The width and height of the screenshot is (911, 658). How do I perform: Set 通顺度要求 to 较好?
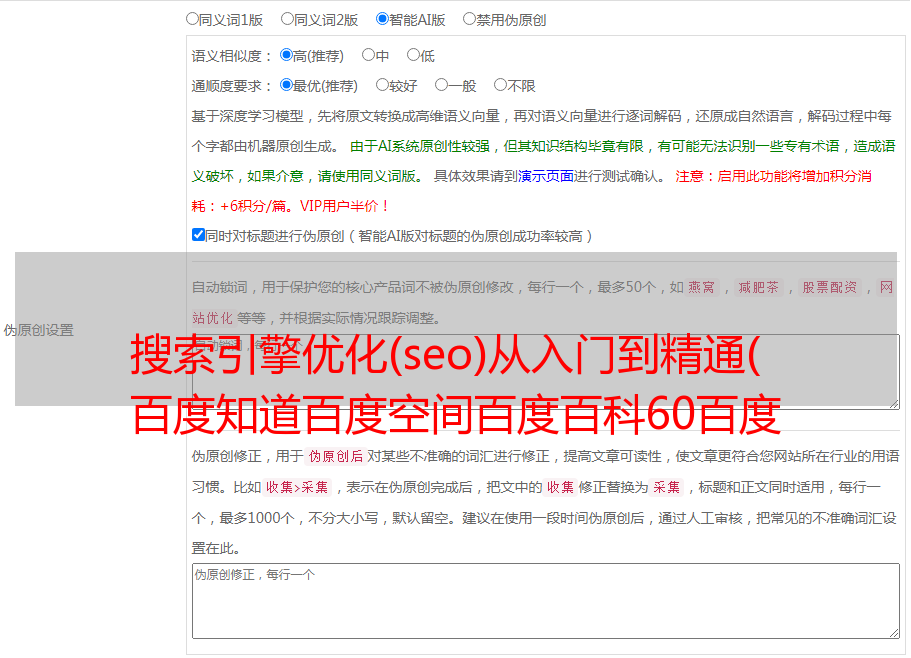tap(382, 85)
